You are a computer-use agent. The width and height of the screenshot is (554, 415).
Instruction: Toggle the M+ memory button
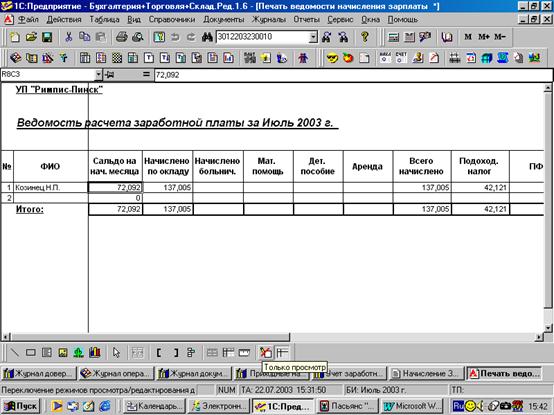(484, 37)
